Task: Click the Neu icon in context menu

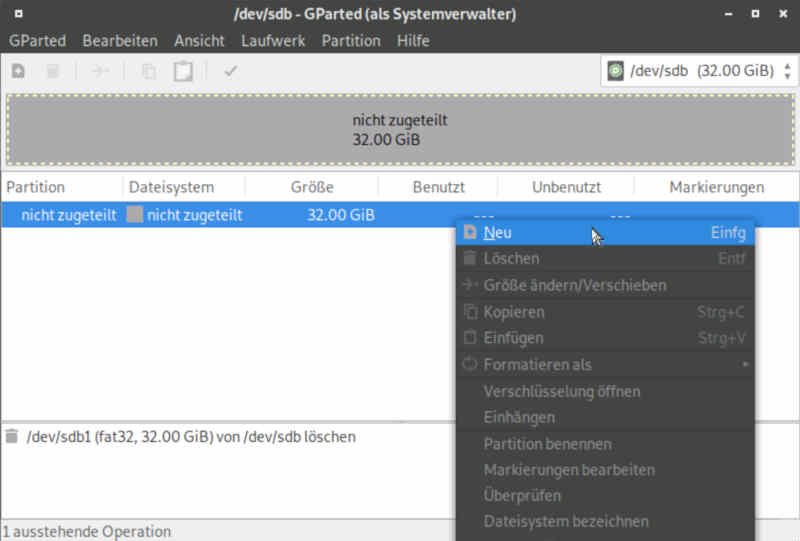Action: (x=469, y=232)
